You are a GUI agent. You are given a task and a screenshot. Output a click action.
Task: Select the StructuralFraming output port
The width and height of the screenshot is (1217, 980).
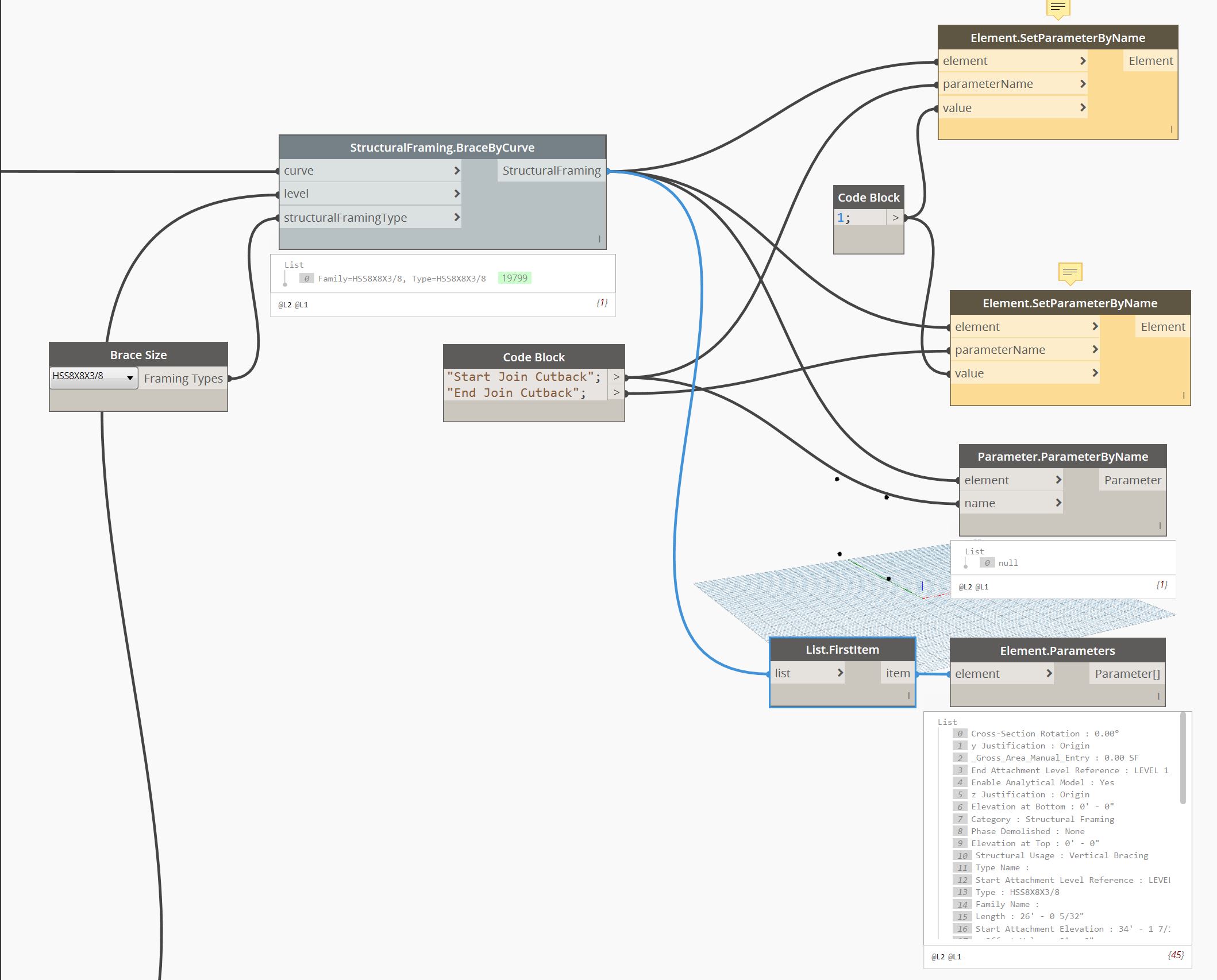[551, 171]
